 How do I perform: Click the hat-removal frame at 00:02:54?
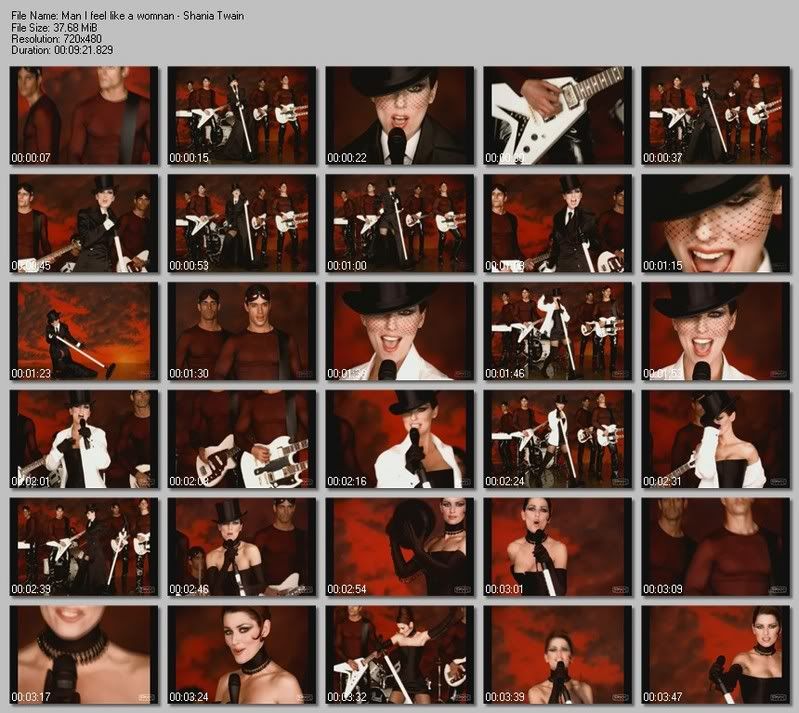(400, 548)
